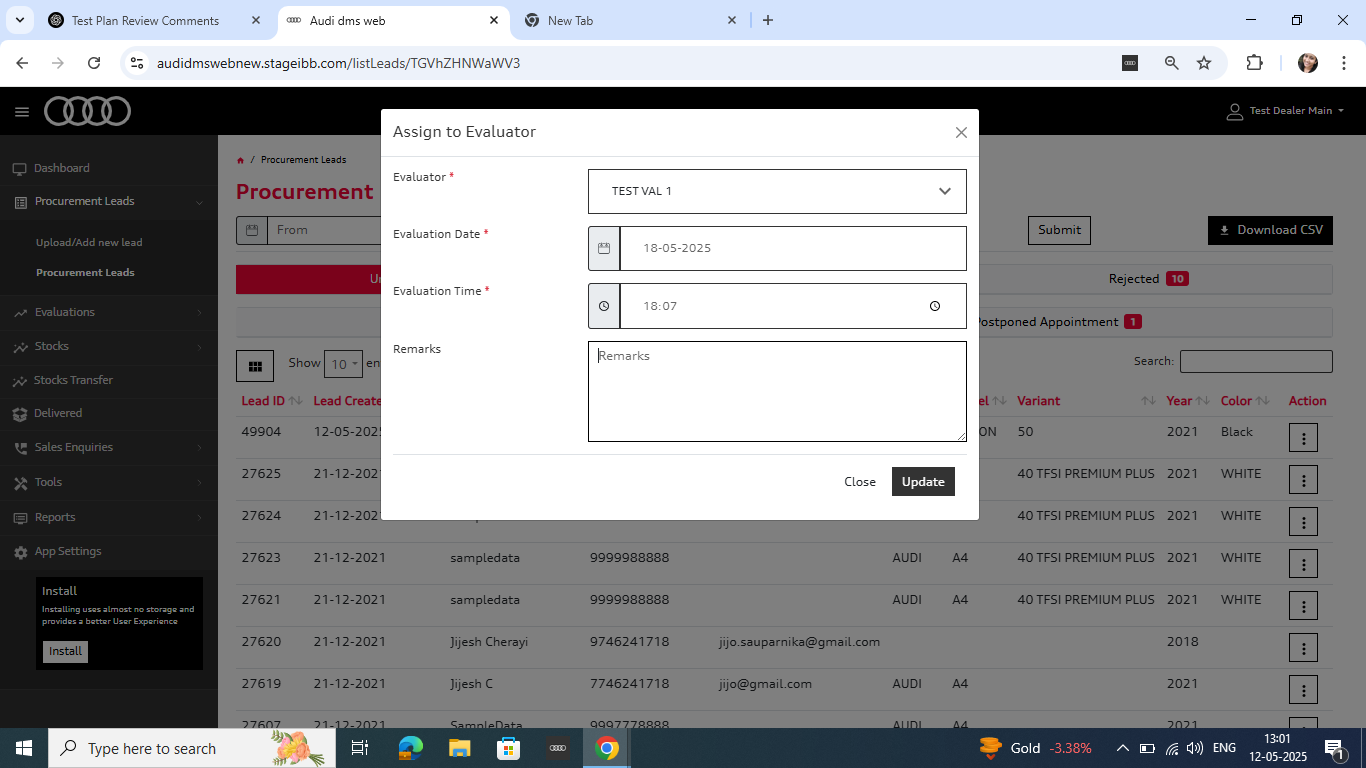This screenshot has height=768, width=1366.
Task: Open time picker icon inside time field
Action: click(x=934, y=306)
